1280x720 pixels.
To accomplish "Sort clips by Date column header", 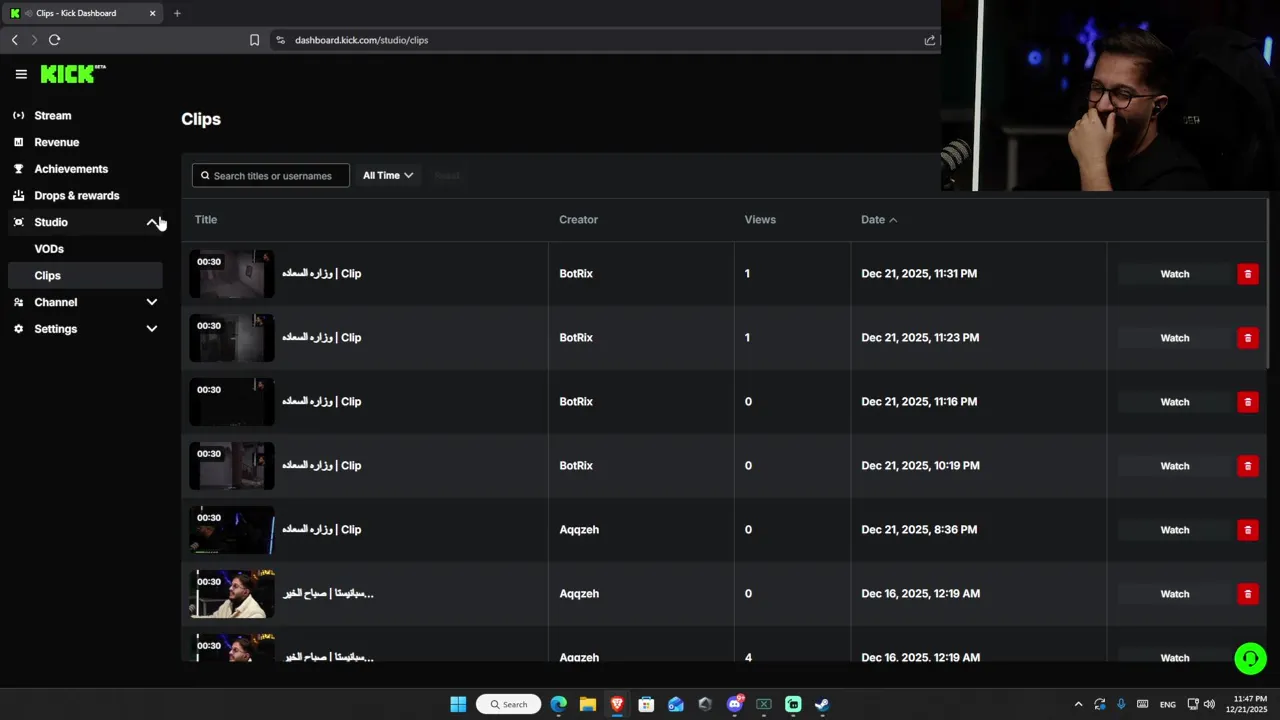I will (879, 220).
